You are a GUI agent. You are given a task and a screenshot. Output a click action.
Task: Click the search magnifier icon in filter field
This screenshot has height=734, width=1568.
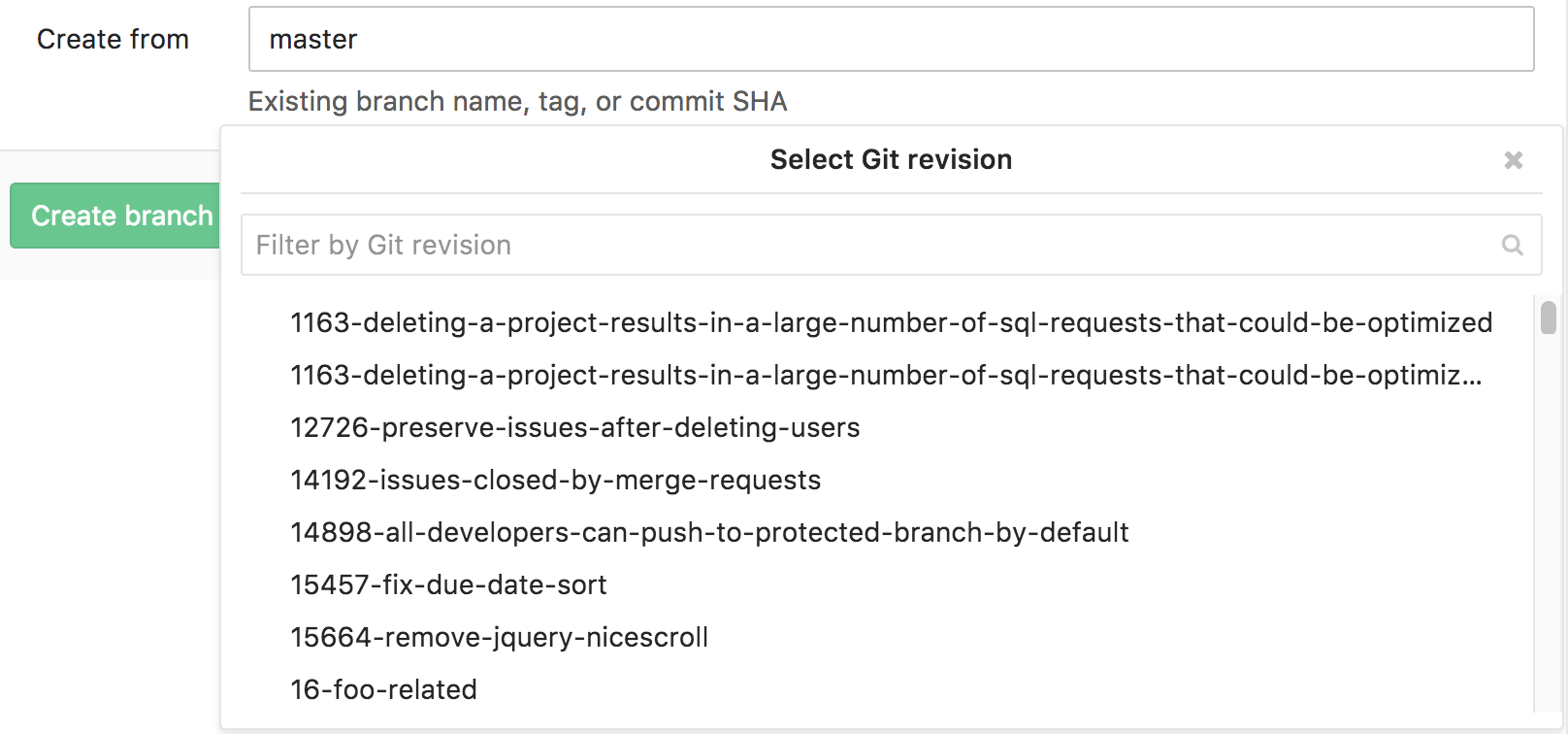[x=1512, y=245]
